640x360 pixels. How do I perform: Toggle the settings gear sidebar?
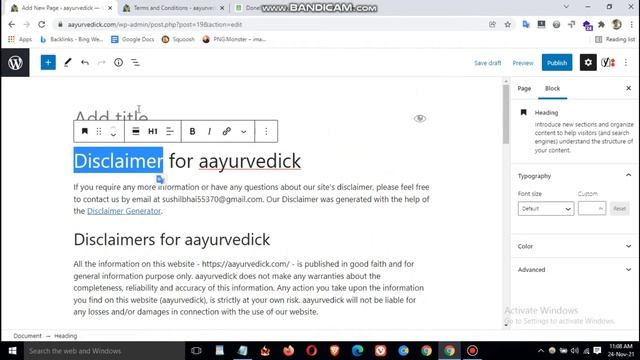[588, 62]
